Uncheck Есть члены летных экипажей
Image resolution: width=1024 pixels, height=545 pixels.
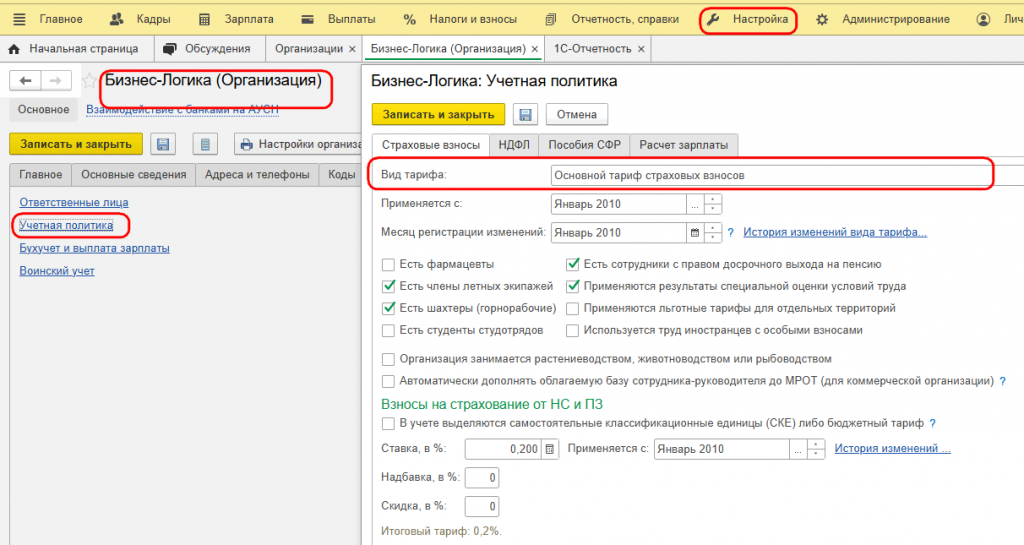point(389,287)
